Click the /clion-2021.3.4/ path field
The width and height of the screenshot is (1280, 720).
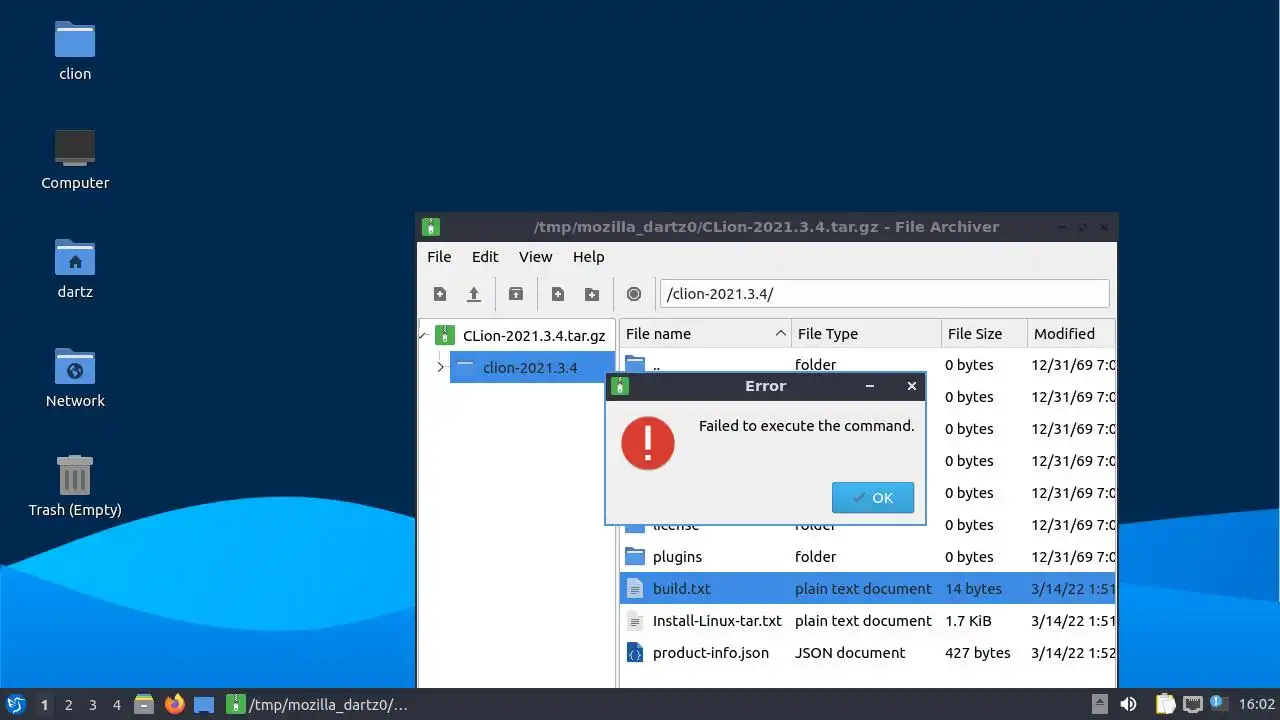tap(884, 294)
